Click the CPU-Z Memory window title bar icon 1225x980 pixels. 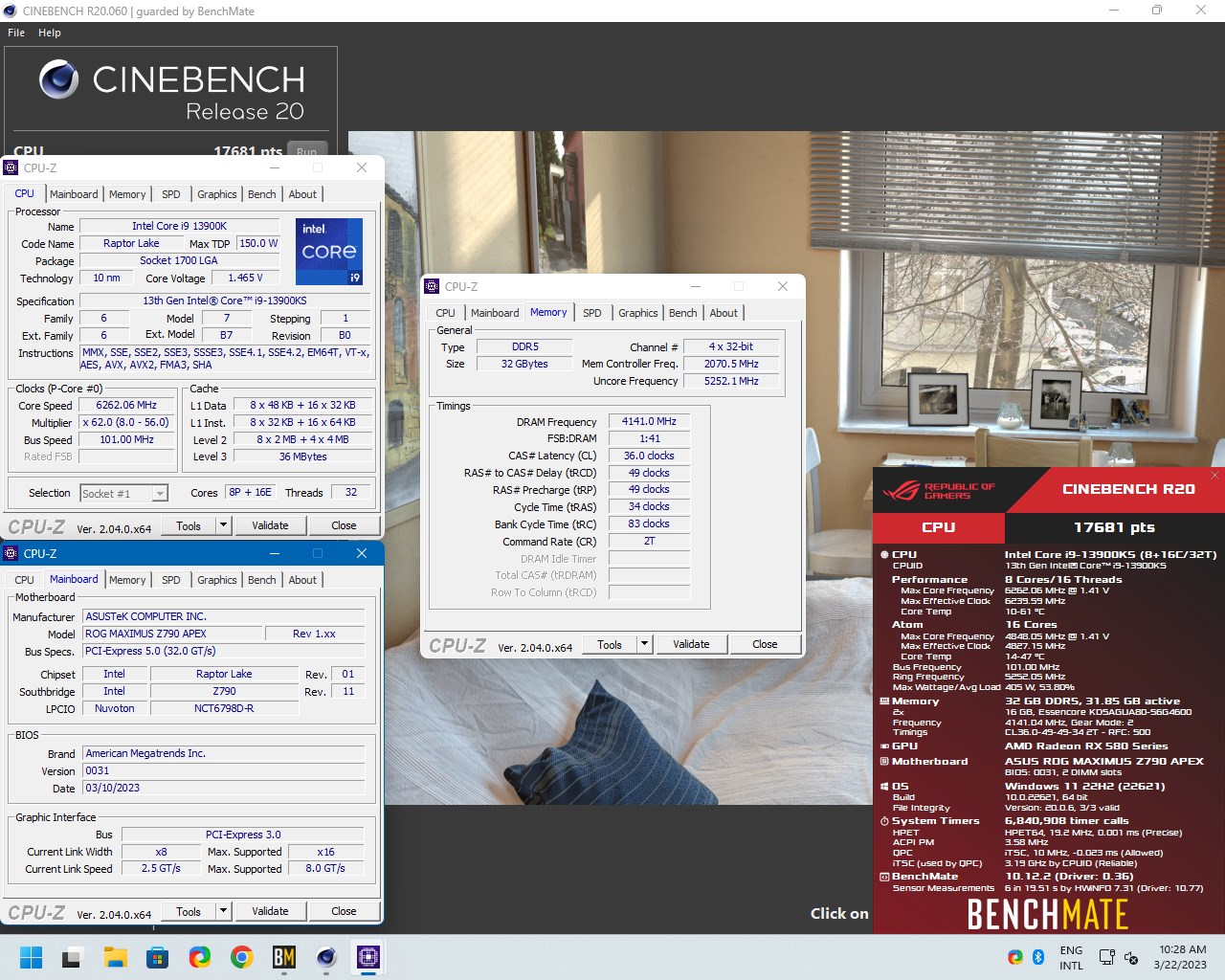pos(433,286)
